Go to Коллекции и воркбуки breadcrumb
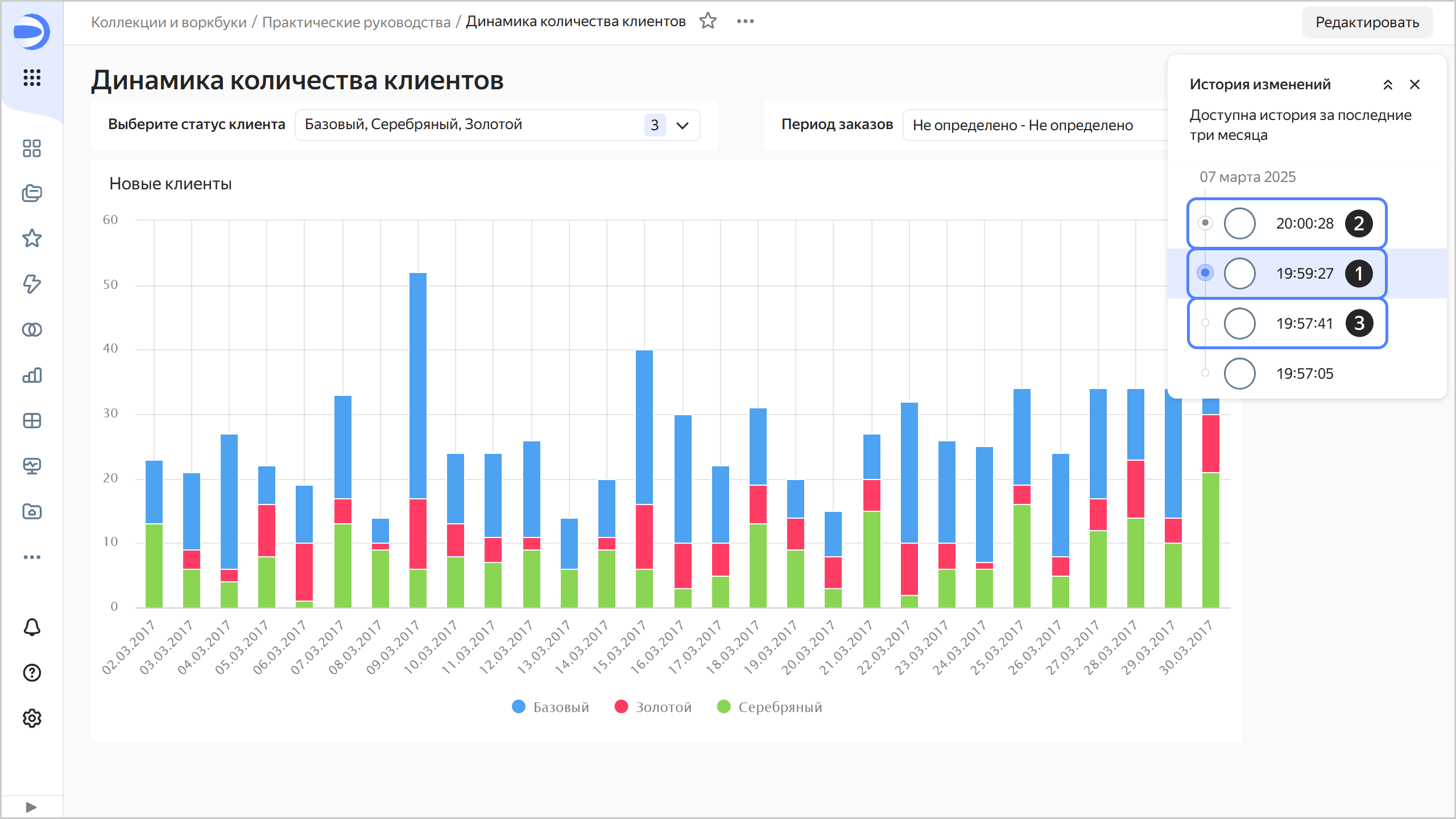This screenshot has height=819, width=1456. point(169,22)
